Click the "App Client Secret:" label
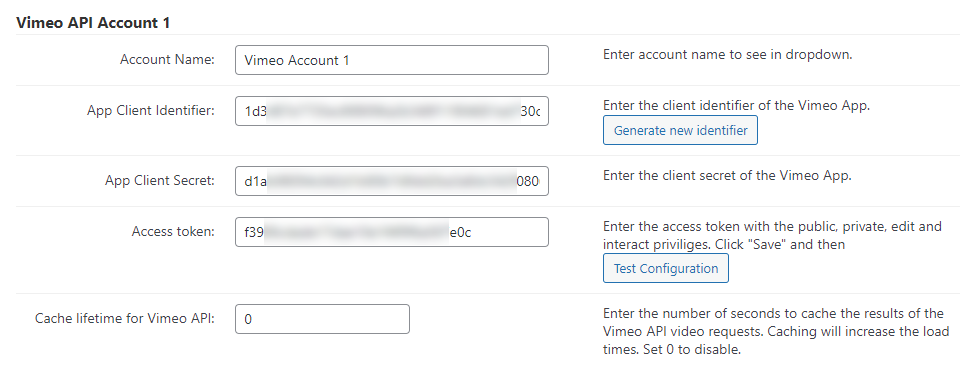The image size is (960, 370). click(160, 181)
